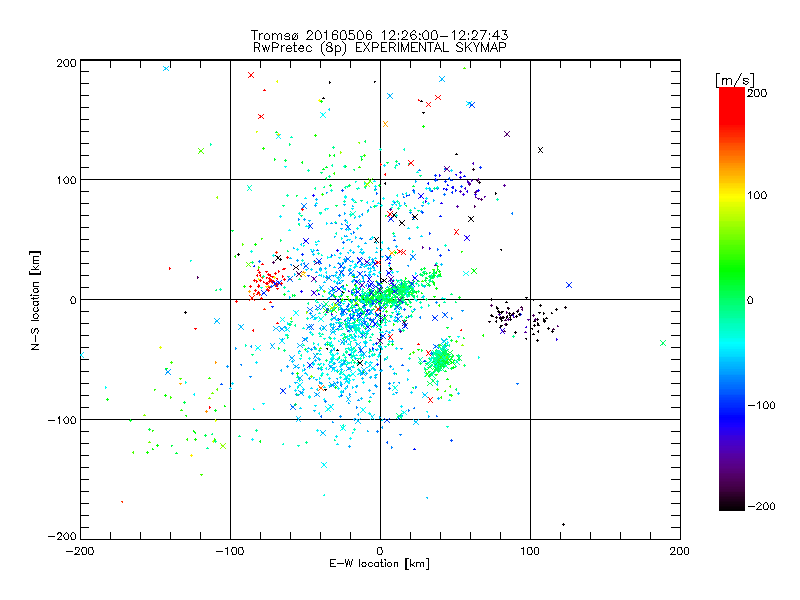Click the y-axis tick label '-200'

[62, 536]
